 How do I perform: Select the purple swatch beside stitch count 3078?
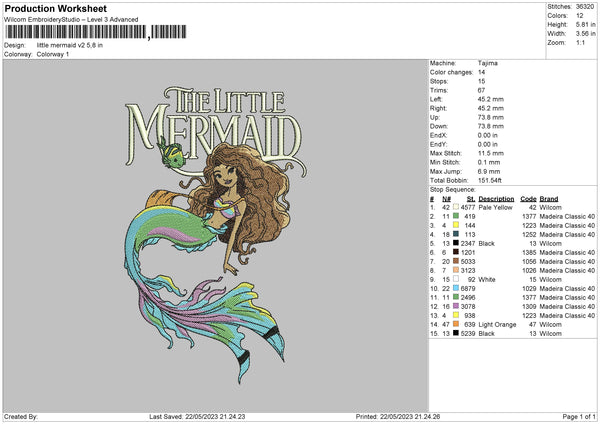pyautogui.click(x=456, y=306)
